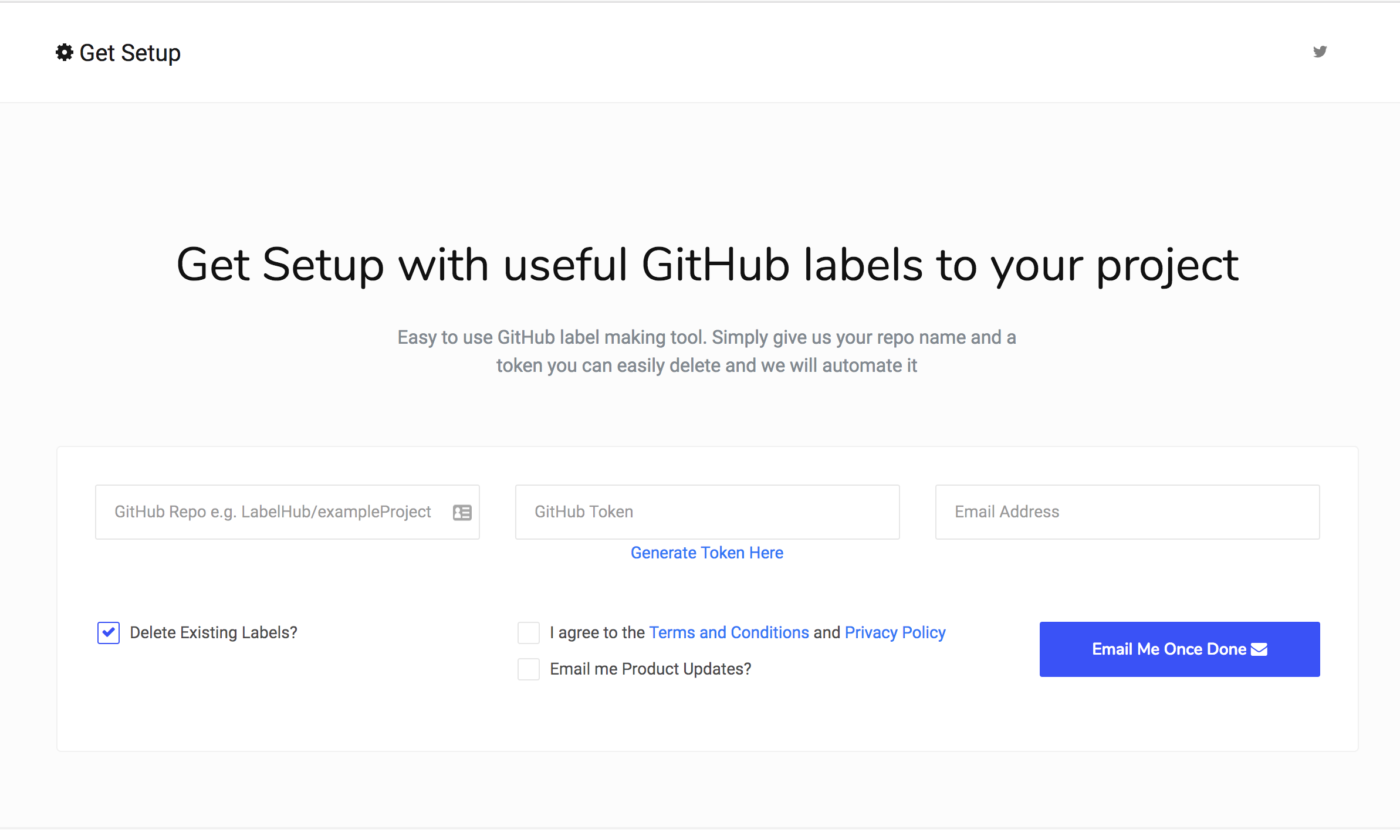1400x840 pixels.
Task: Open the Privacy Policy link
Action: pos(894,632)
